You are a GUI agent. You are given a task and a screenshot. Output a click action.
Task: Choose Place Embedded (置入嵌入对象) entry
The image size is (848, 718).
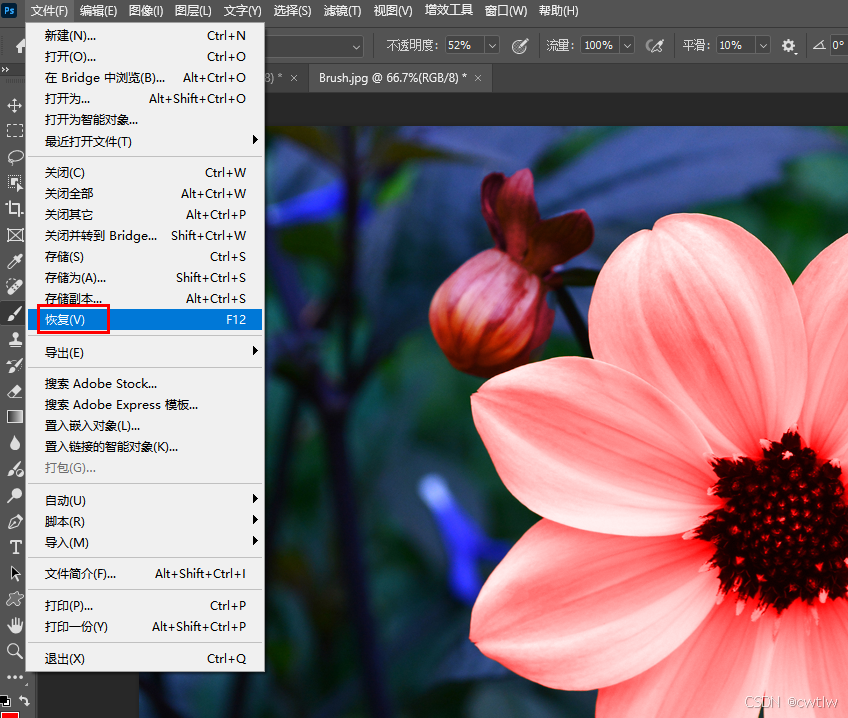(x=145, y=426)
